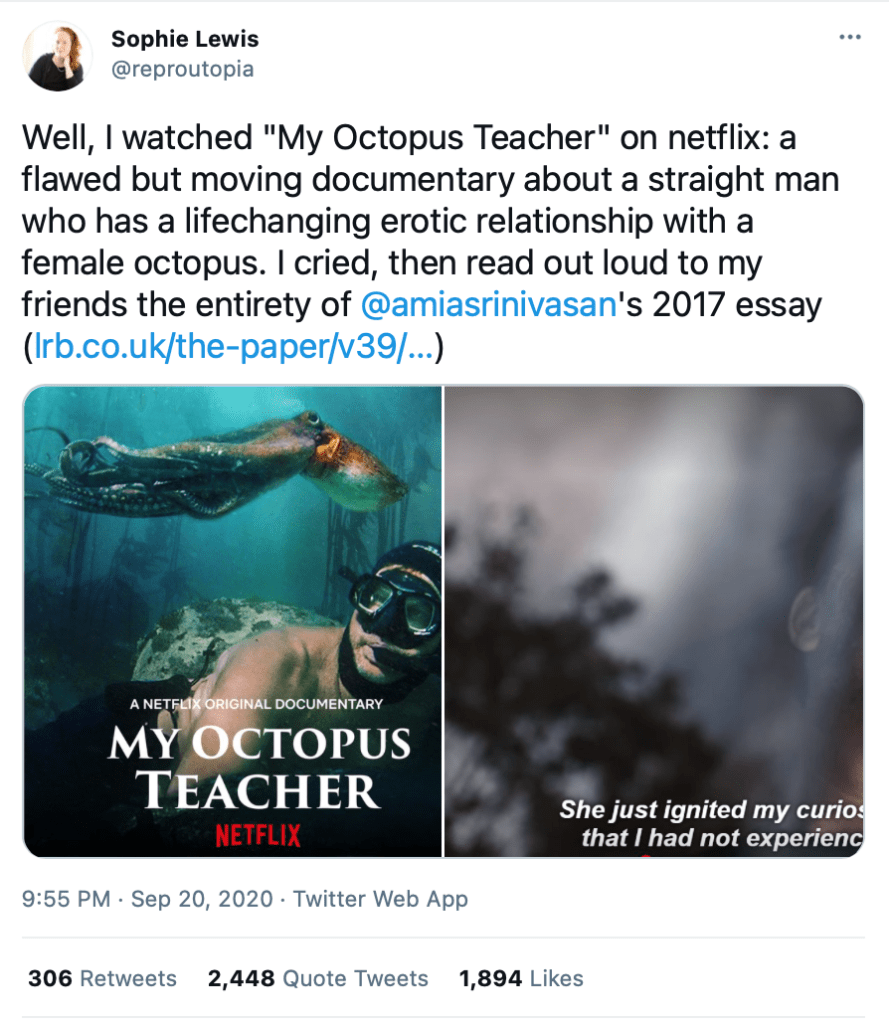The image size is (889, 1024).
Task: Click the MY OCTOPUS TEACHER title on the poster
Action: pyautogui.click(x=258, y=766)
